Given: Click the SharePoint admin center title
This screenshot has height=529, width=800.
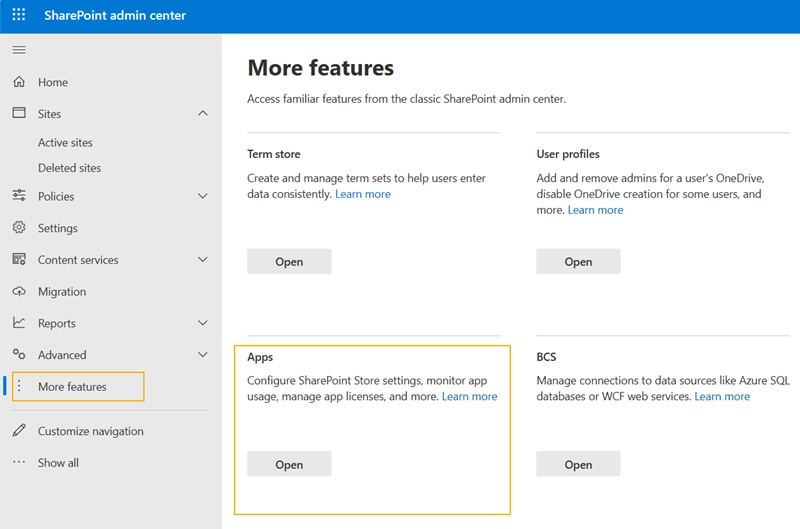Looking at the screenshot, I should click(115, 15).
